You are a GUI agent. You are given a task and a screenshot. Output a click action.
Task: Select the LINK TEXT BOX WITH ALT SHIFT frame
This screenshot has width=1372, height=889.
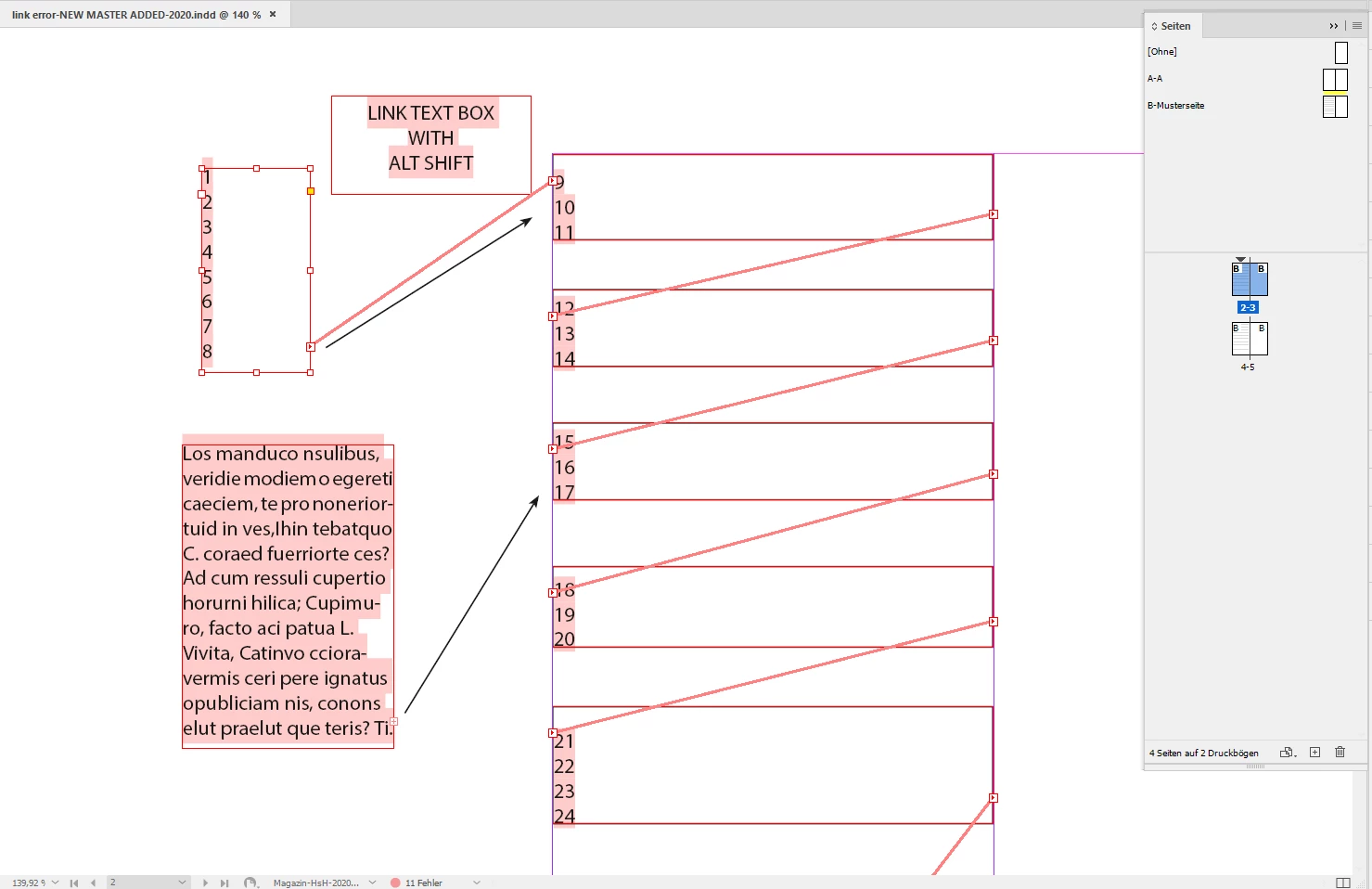(431, 145)
